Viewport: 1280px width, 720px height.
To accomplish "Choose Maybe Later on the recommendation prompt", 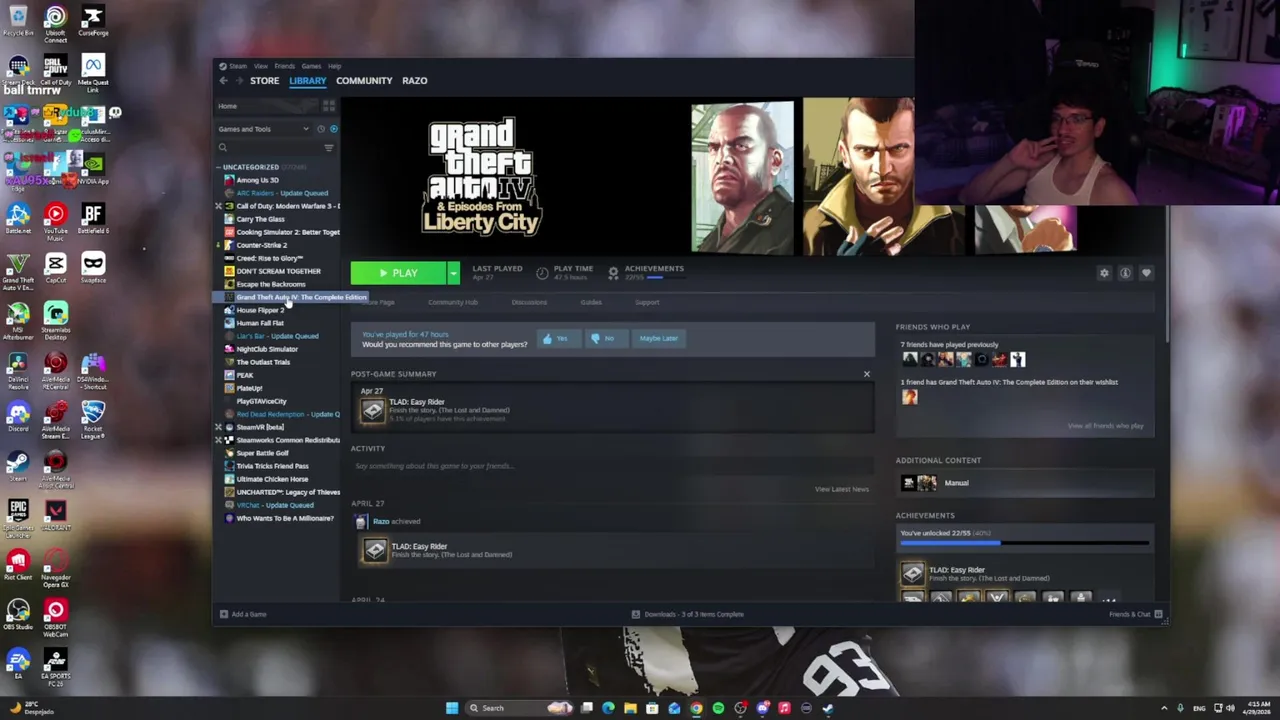I will (658, 338).
